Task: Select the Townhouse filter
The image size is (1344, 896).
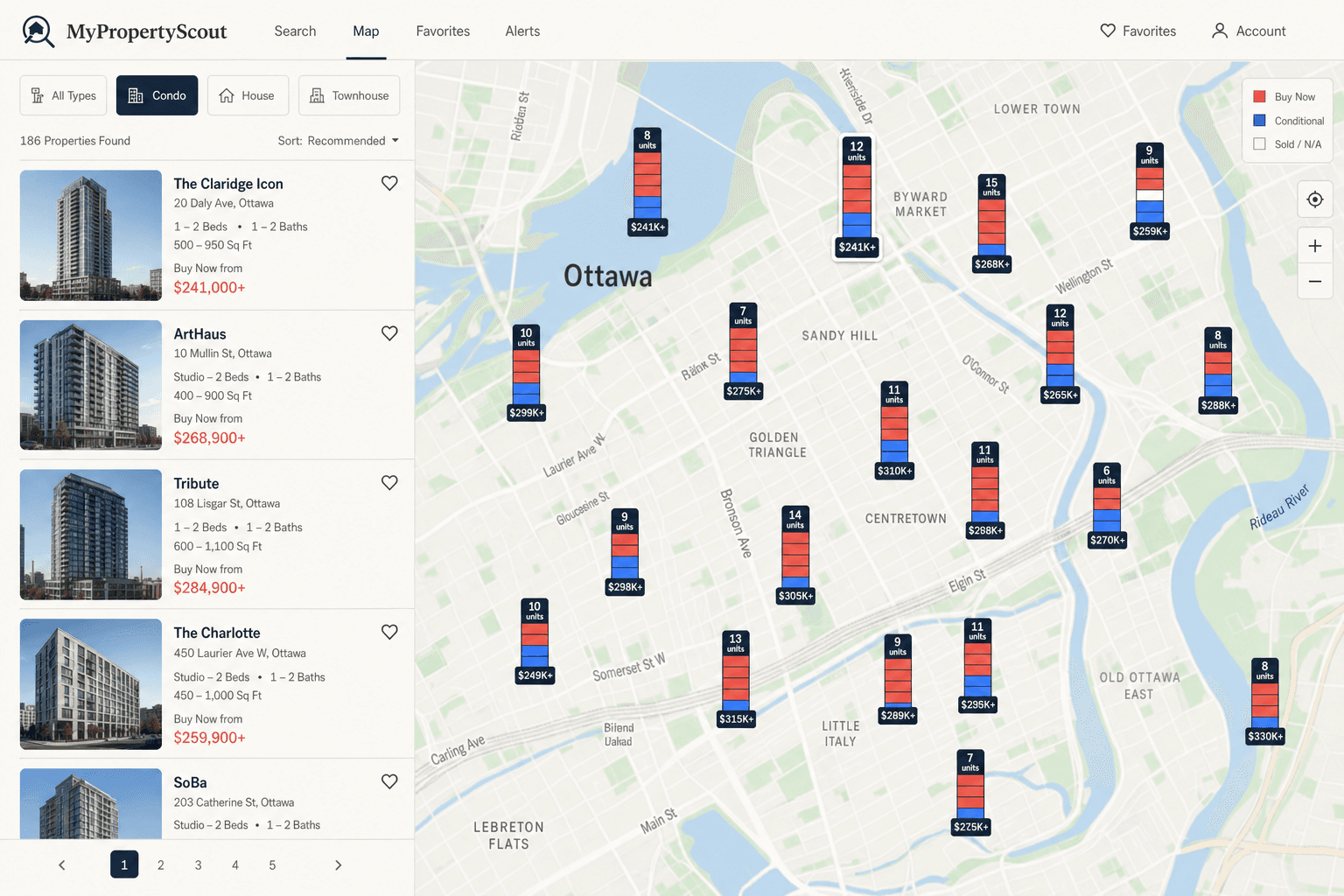Action: point(349,95)
